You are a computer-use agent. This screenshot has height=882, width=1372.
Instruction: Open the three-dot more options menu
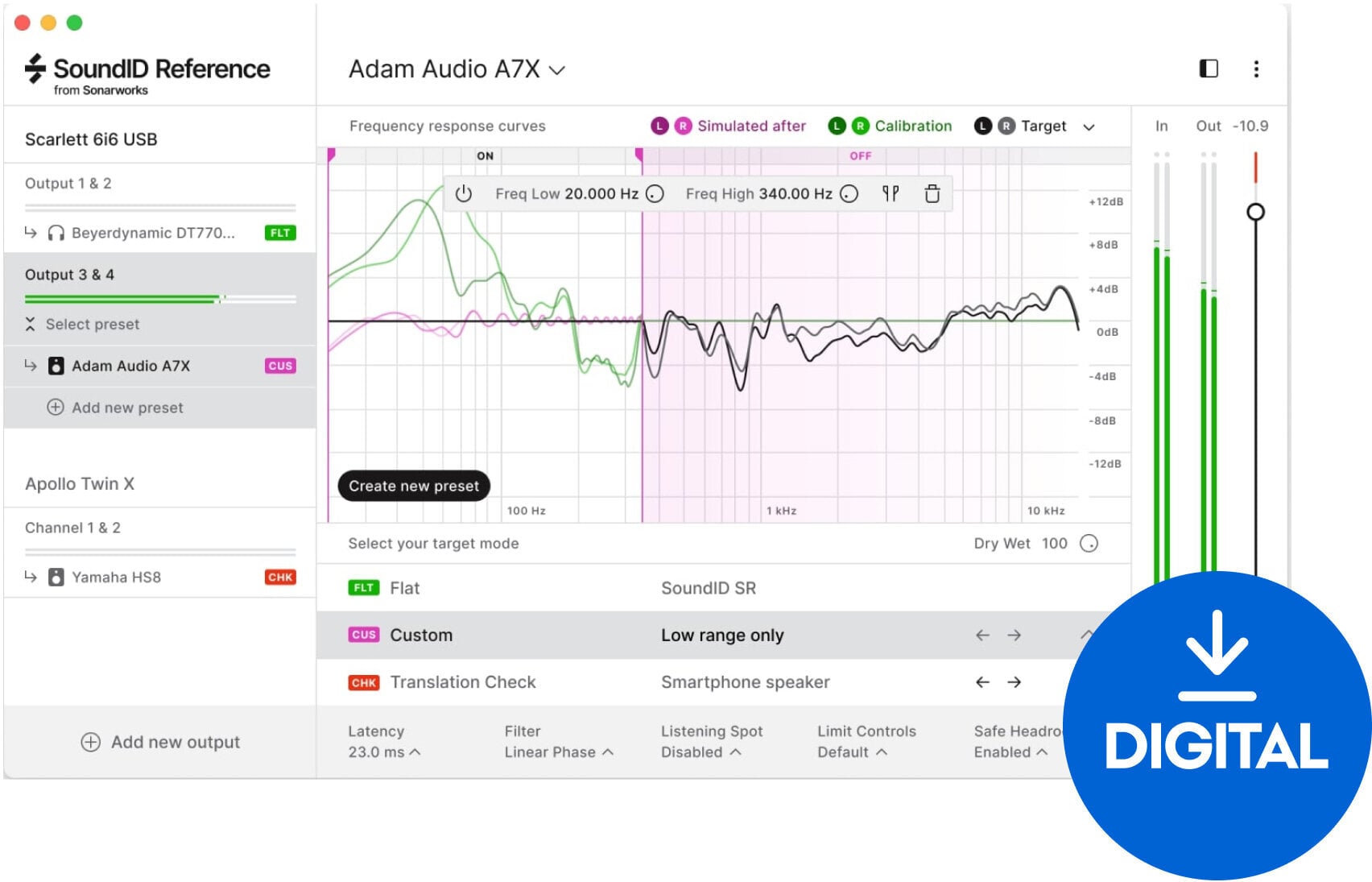tap(1255, 69)
